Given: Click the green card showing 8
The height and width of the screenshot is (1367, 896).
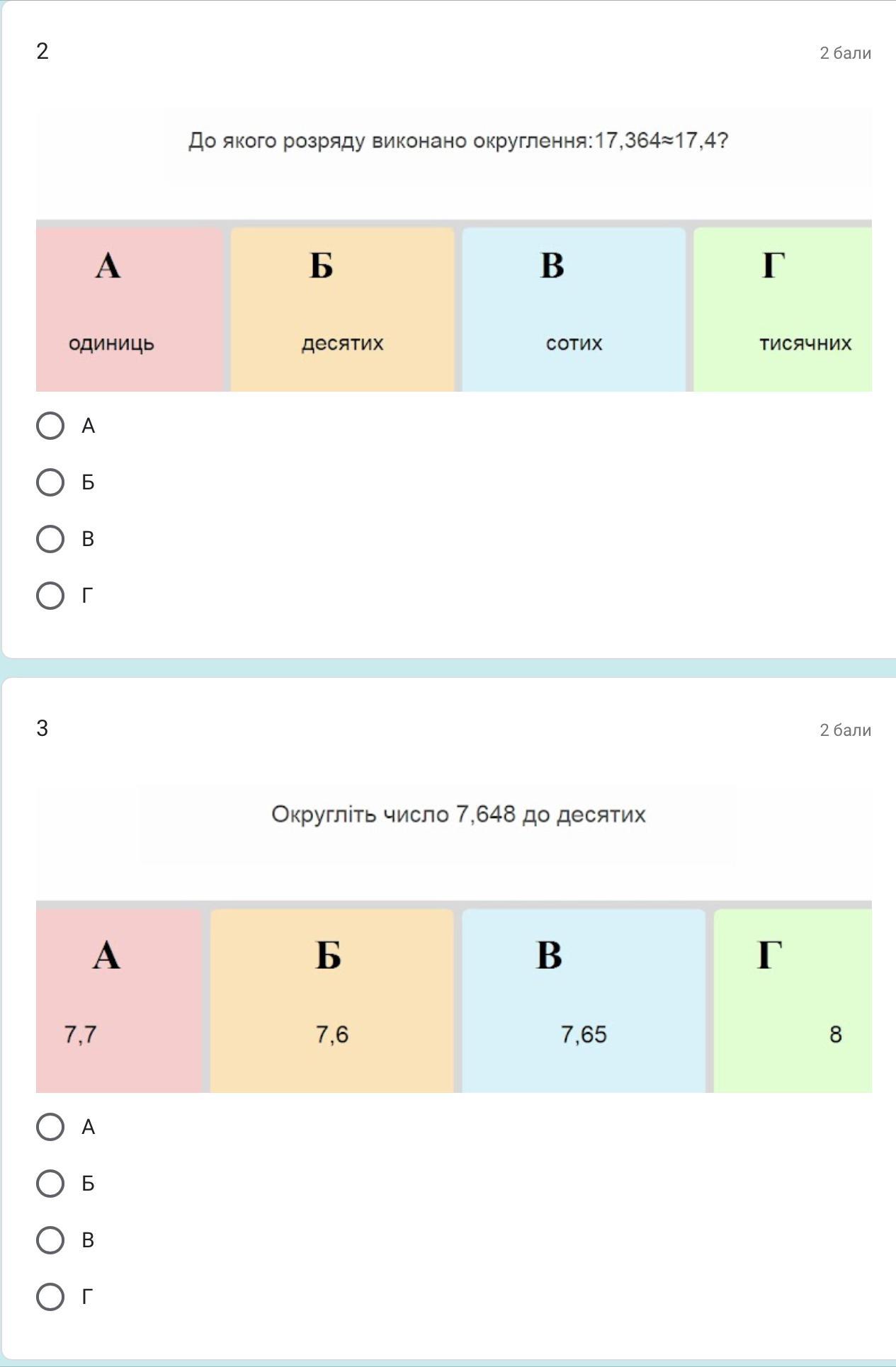Looking at the screenshot, I should pos(793,1000).
